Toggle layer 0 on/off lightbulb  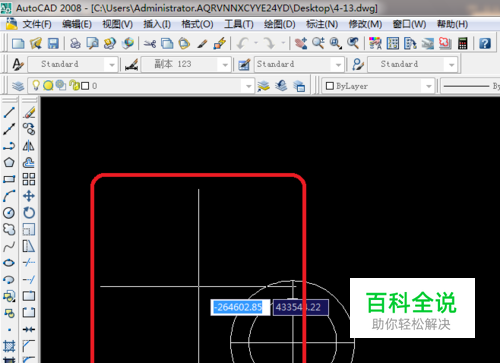[x=36, y=85]
